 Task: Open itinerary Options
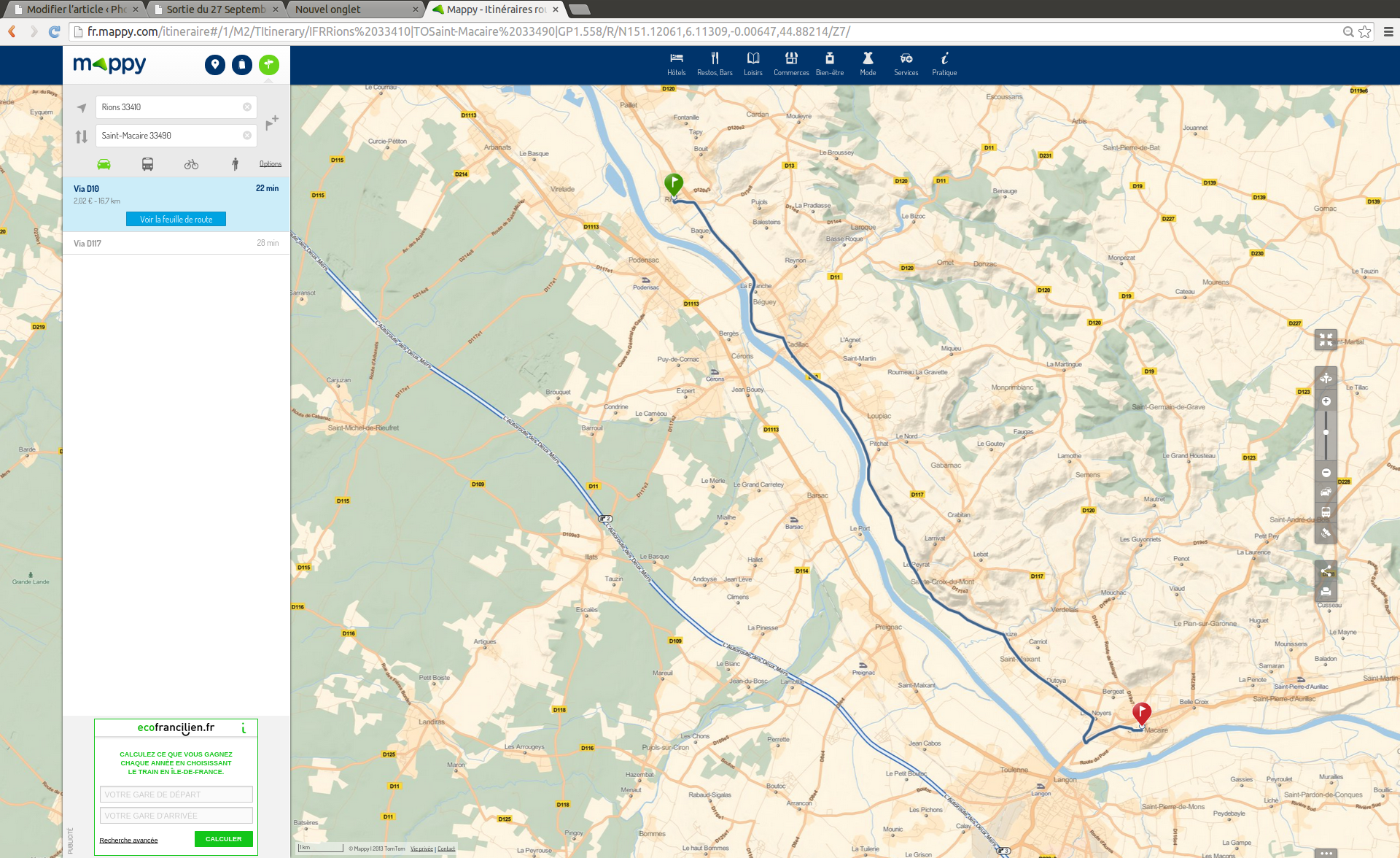point(270,164)
